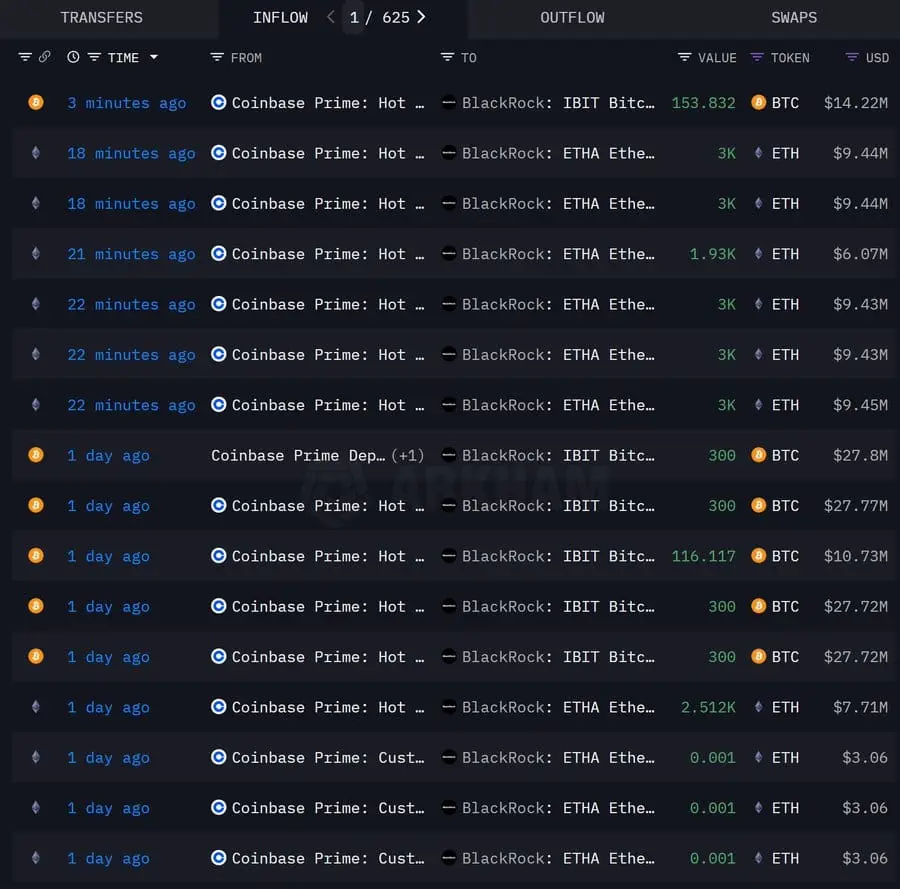Click value 153.832
The image size is (900, 889).
[x=703, y=103]
